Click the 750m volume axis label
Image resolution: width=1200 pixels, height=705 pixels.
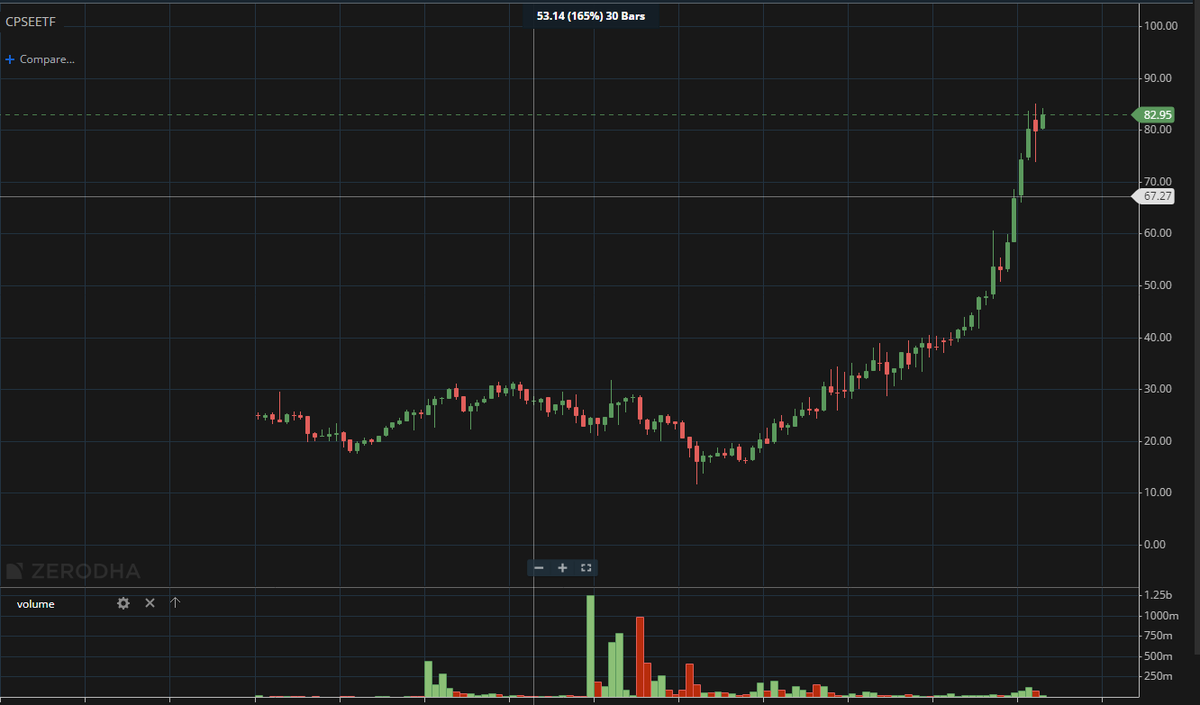1157,635
